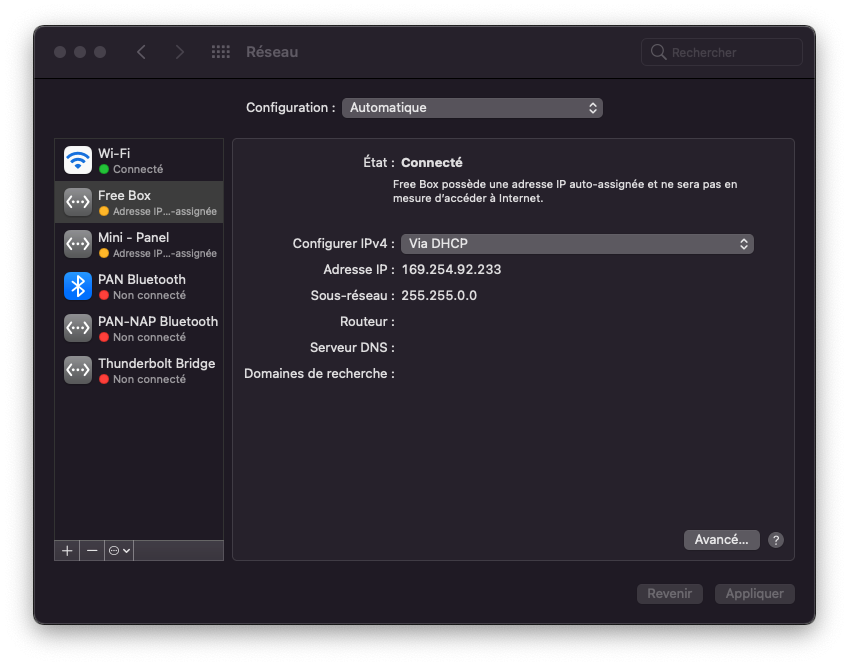Go forward with the right chevron
Image resolution: width=849 pixels, height=666 pixels.
180,52
